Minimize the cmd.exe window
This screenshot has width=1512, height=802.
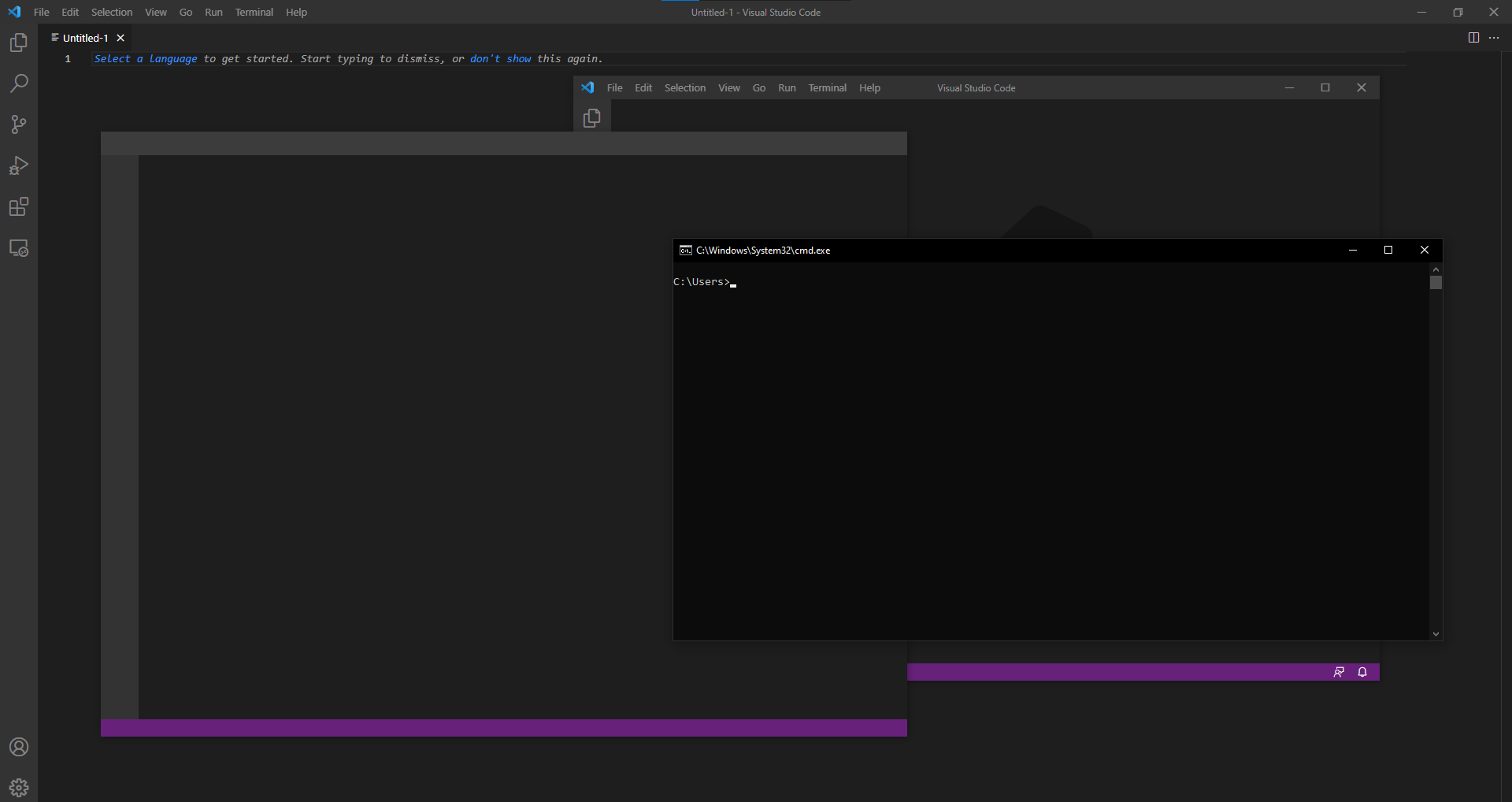point(1353,250)
